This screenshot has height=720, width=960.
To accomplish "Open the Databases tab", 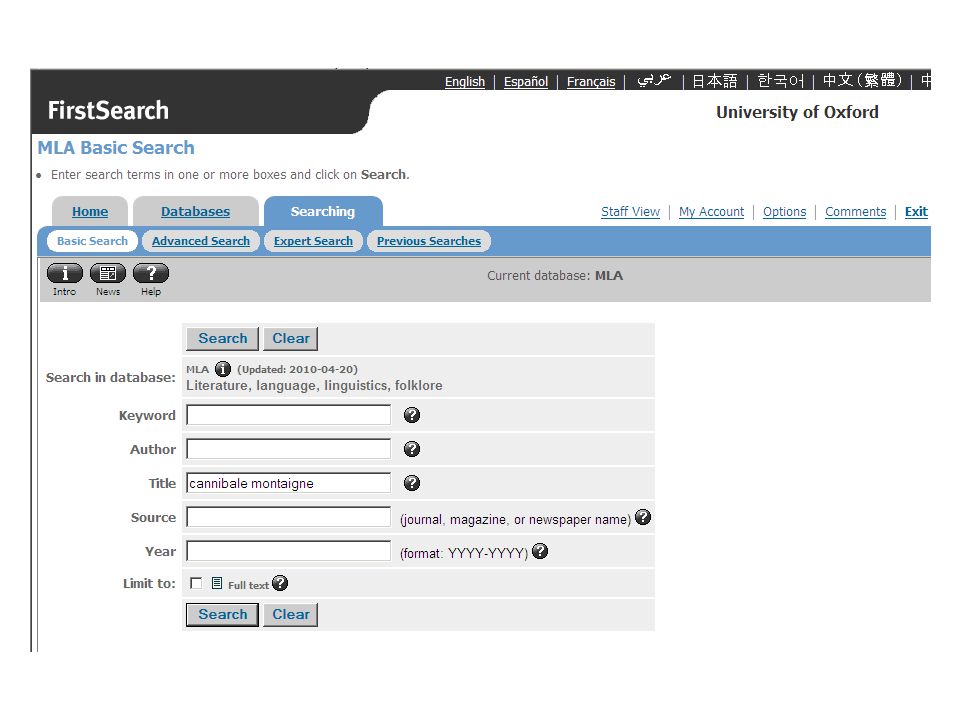I will [x=195, y=212].
